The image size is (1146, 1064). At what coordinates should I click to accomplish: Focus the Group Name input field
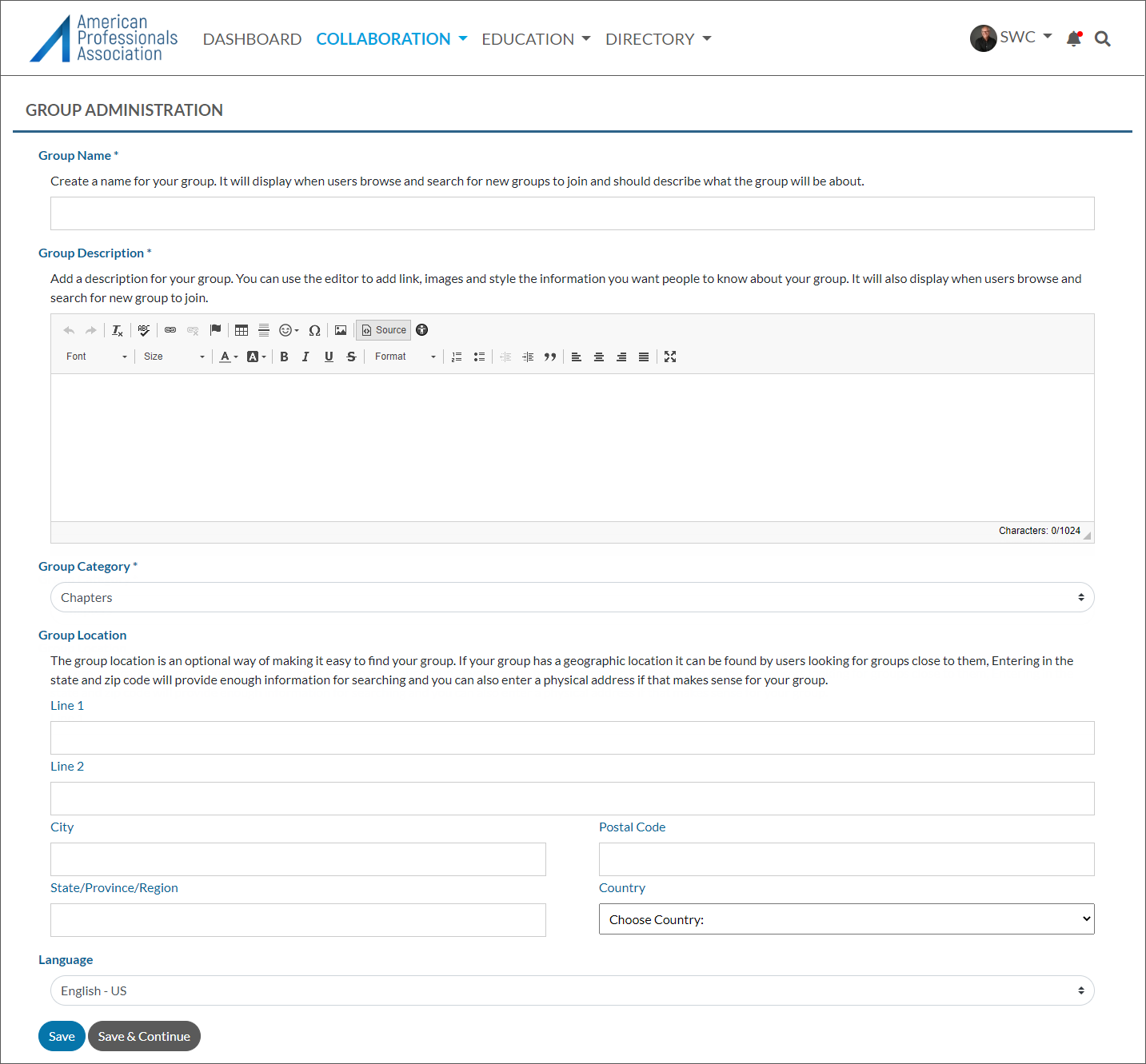click(x=573, y=213)
